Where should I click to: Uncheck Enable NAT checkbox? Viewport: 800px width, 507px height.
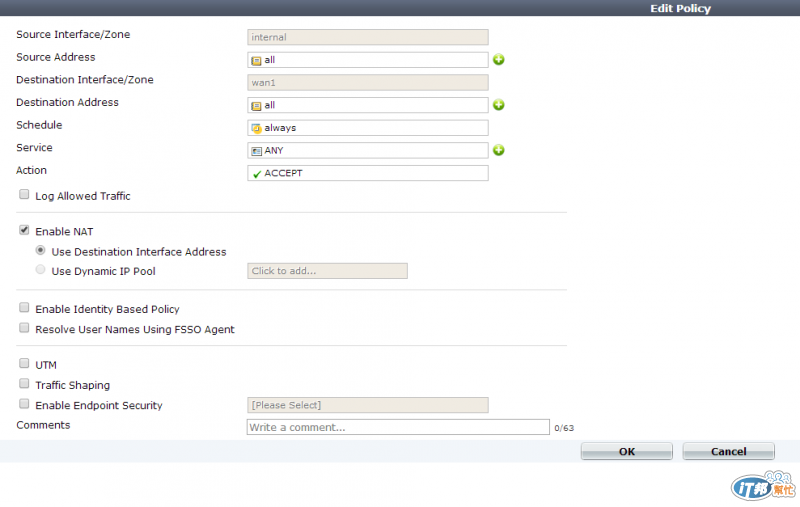click(x=24, y=230)
